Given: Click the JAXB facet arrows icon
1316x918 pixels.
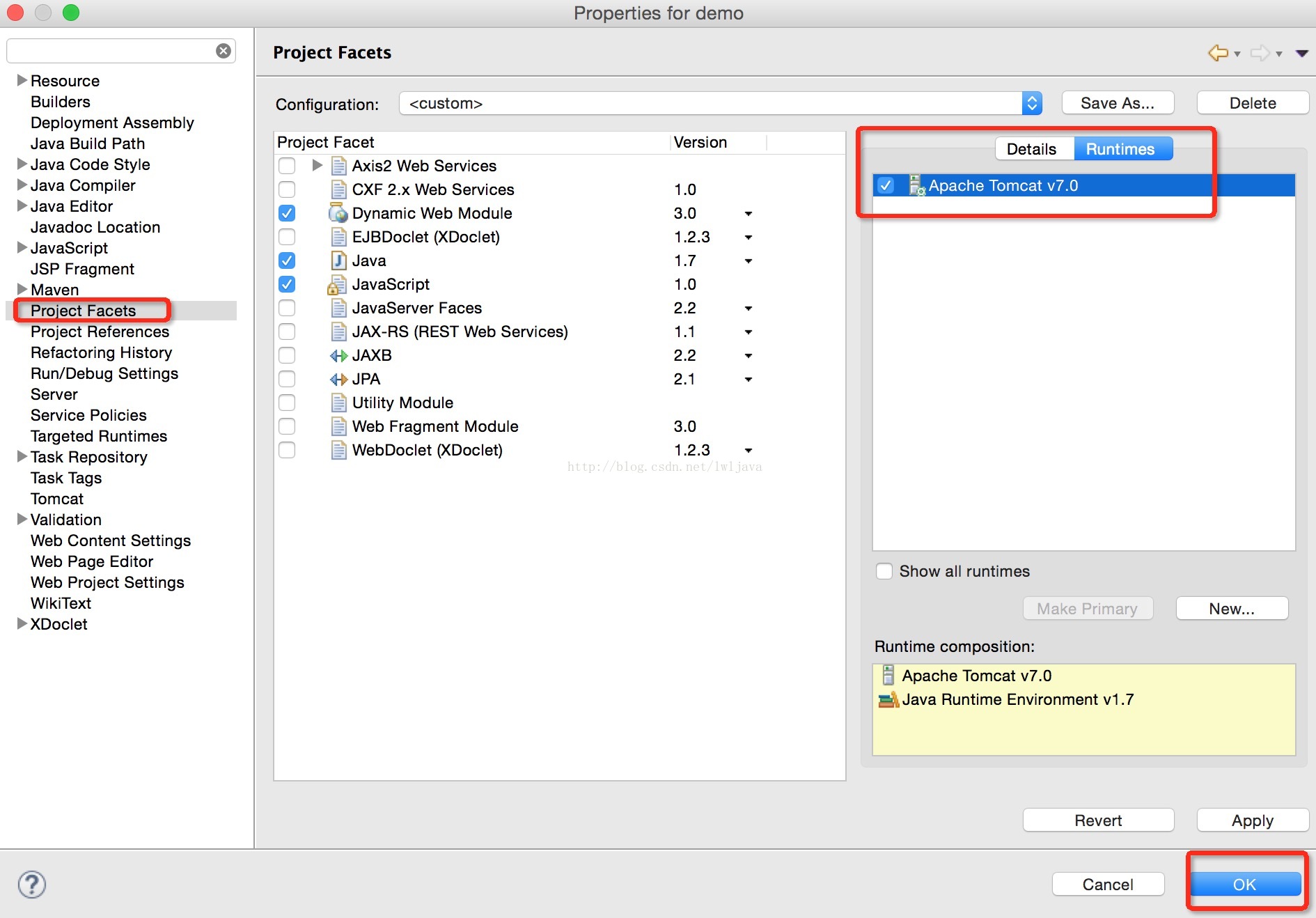Looking at the screenshot, I should click(x=338, y=356).
